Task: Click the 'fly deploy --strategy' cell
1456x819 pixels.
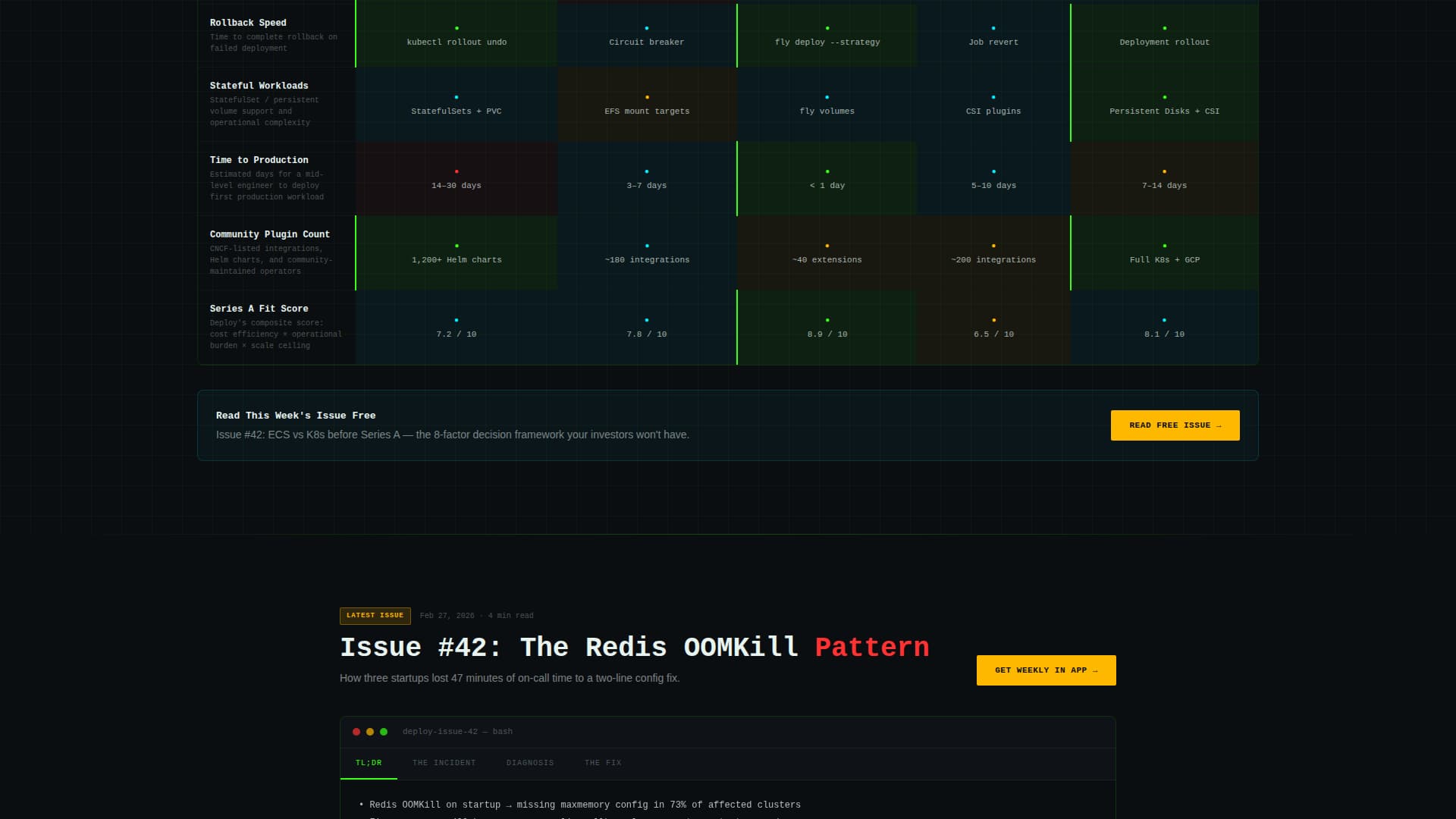Action: coord(827,35)
